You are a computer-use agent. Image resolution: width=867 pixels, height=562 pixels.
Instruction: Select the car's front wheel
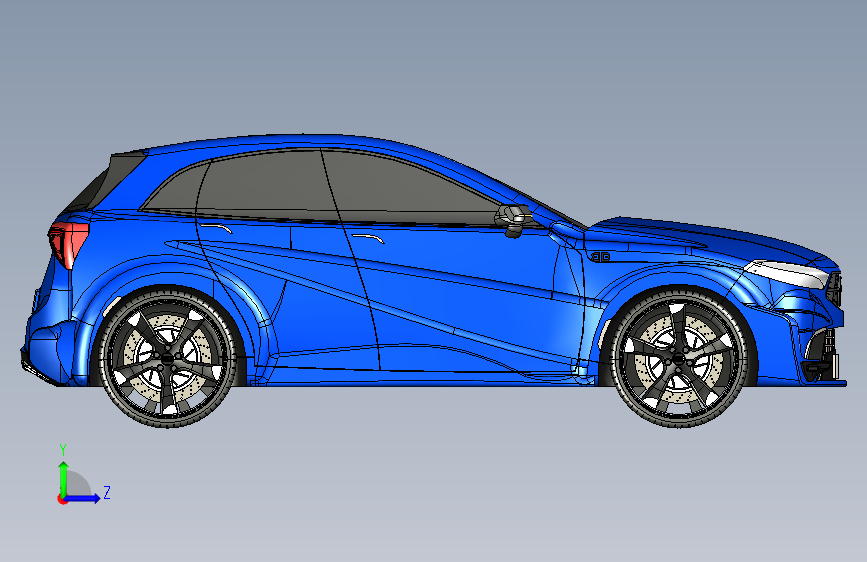click(x=680, y=358)
